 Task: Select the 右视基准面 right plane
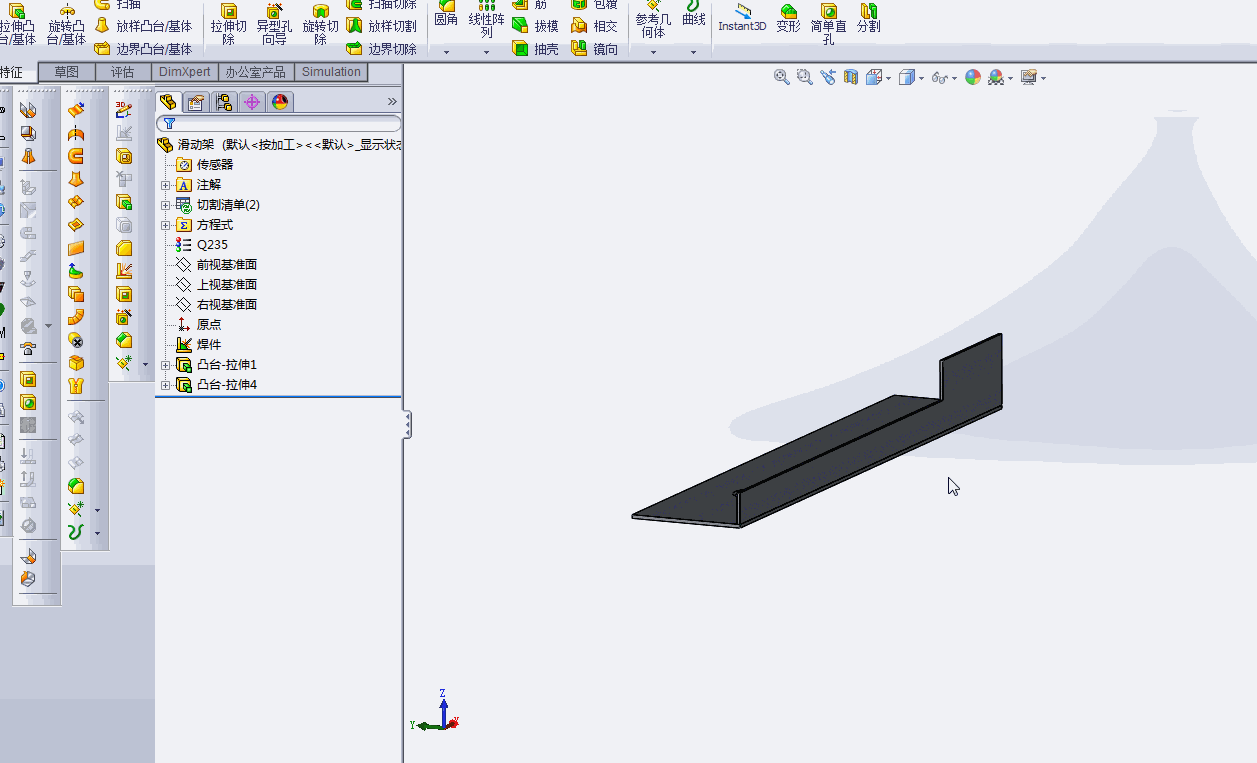coord(217,305)
